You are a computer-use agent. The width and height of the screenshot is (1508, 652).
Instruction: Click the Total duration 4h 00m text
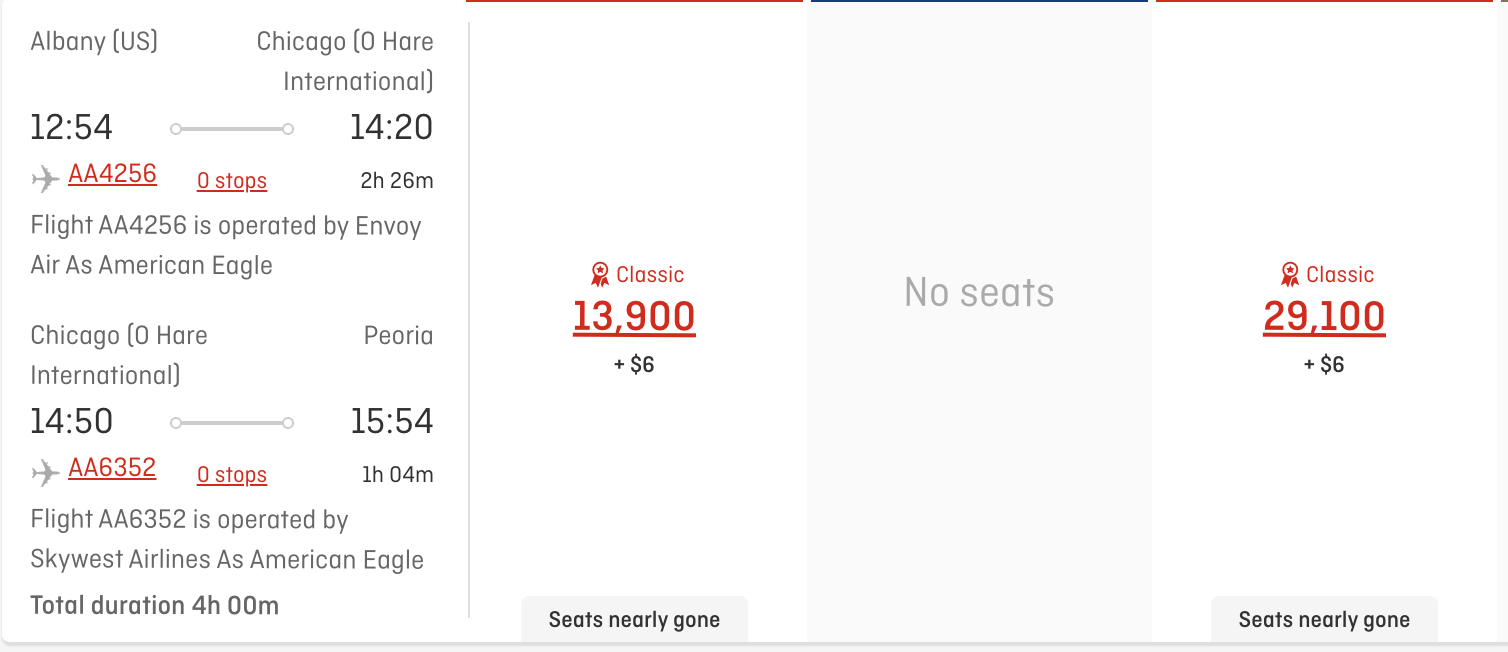point(155,605)
